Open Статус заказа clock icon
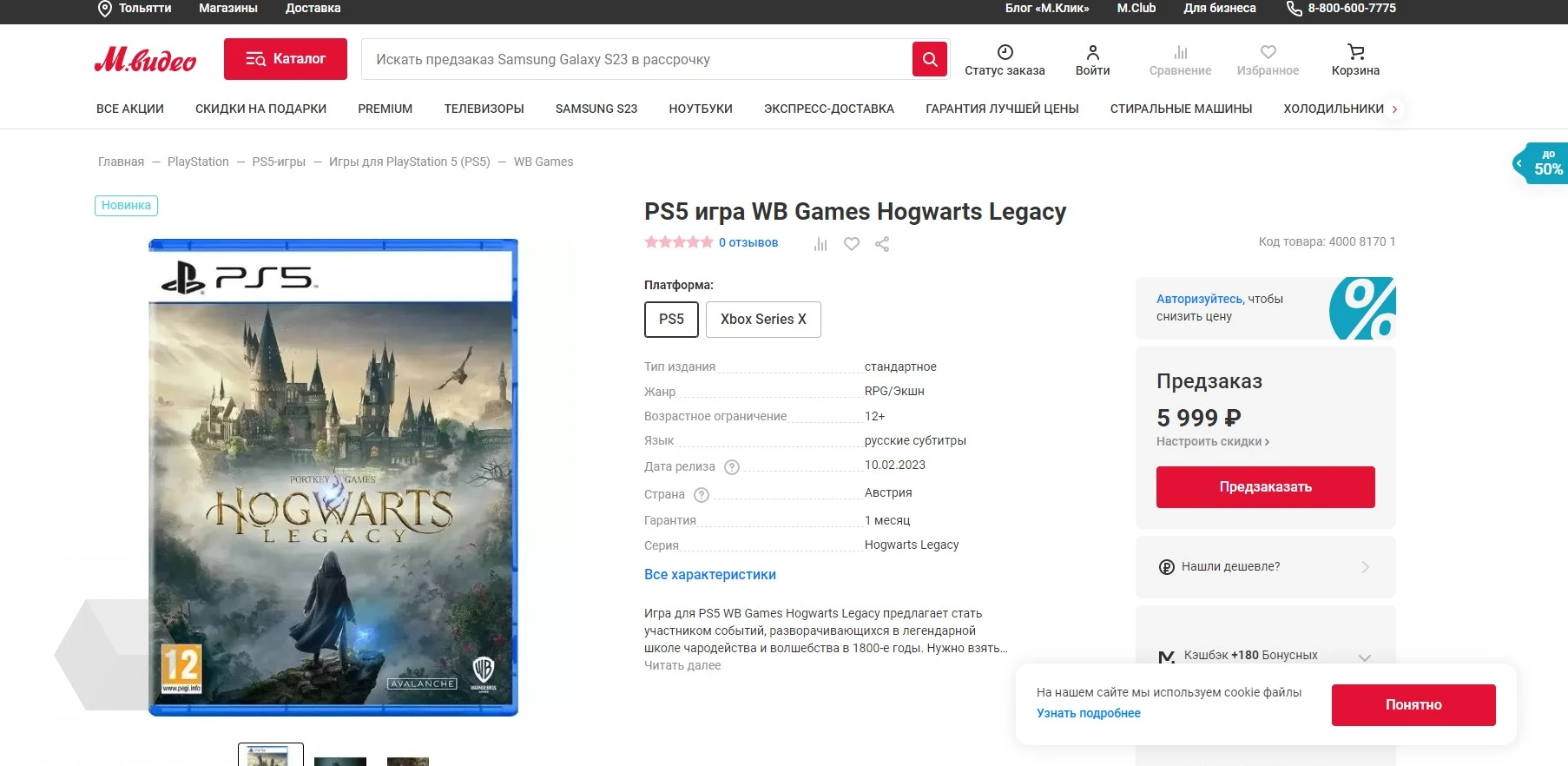 (x=1005, y=52)
